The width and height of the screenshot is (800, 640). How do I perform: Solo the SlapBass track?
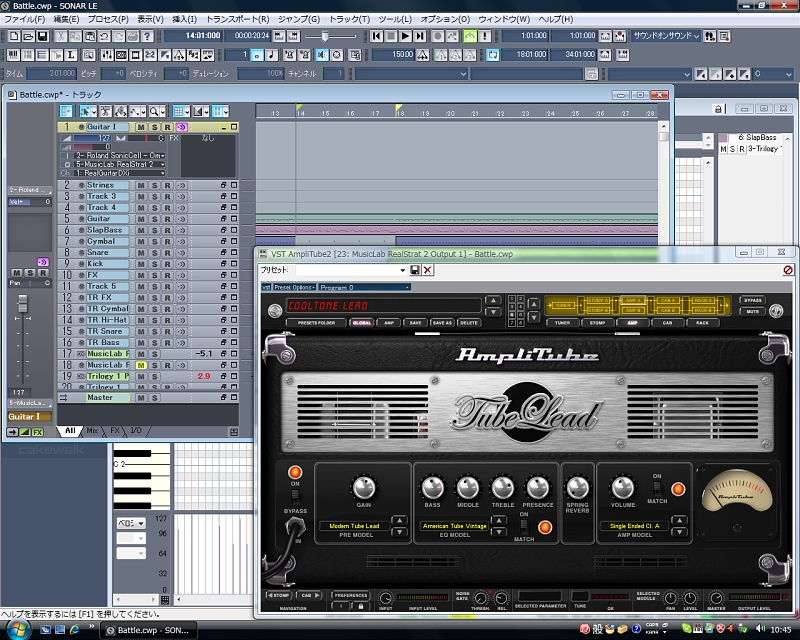(x=155, y=230)
